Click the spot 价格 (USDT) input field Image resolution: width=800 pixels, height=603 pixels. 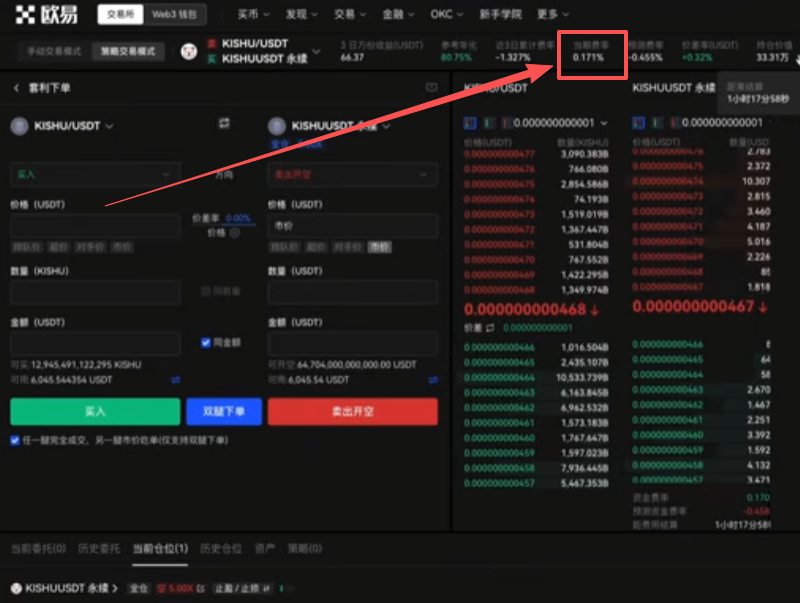click(95, 225)
